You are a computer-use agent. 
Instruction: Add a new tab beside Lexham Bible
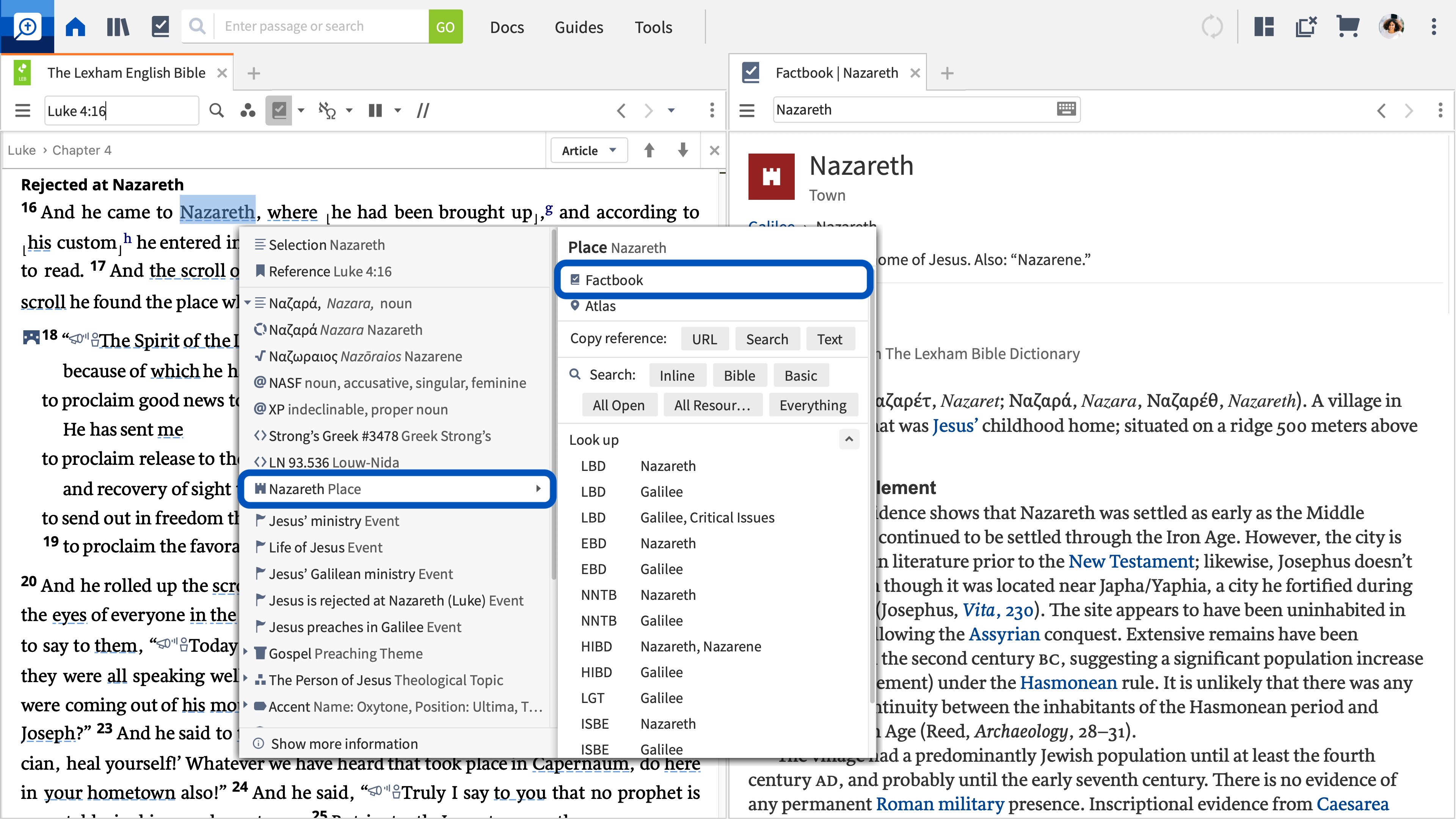(254, 73)
